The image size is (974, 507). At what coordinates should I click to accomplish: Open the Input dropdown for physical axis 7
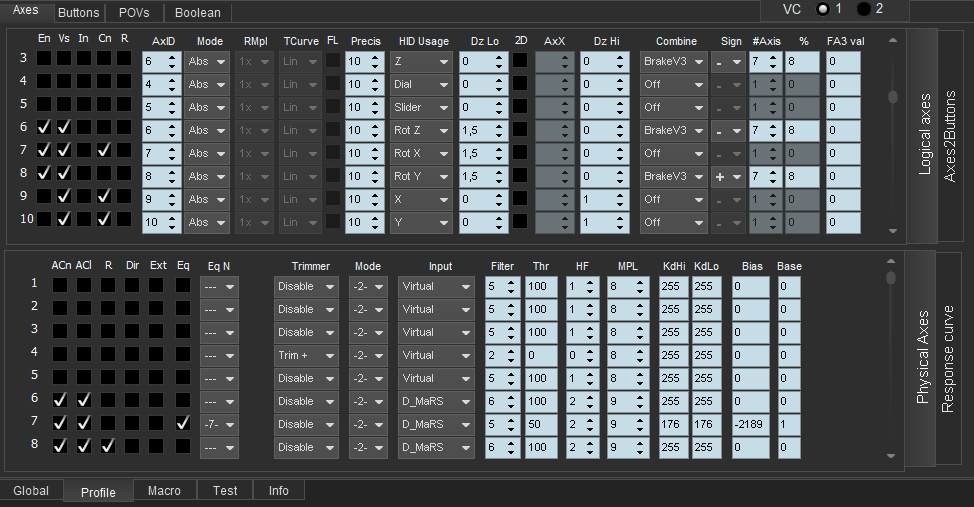pos(436,424)
